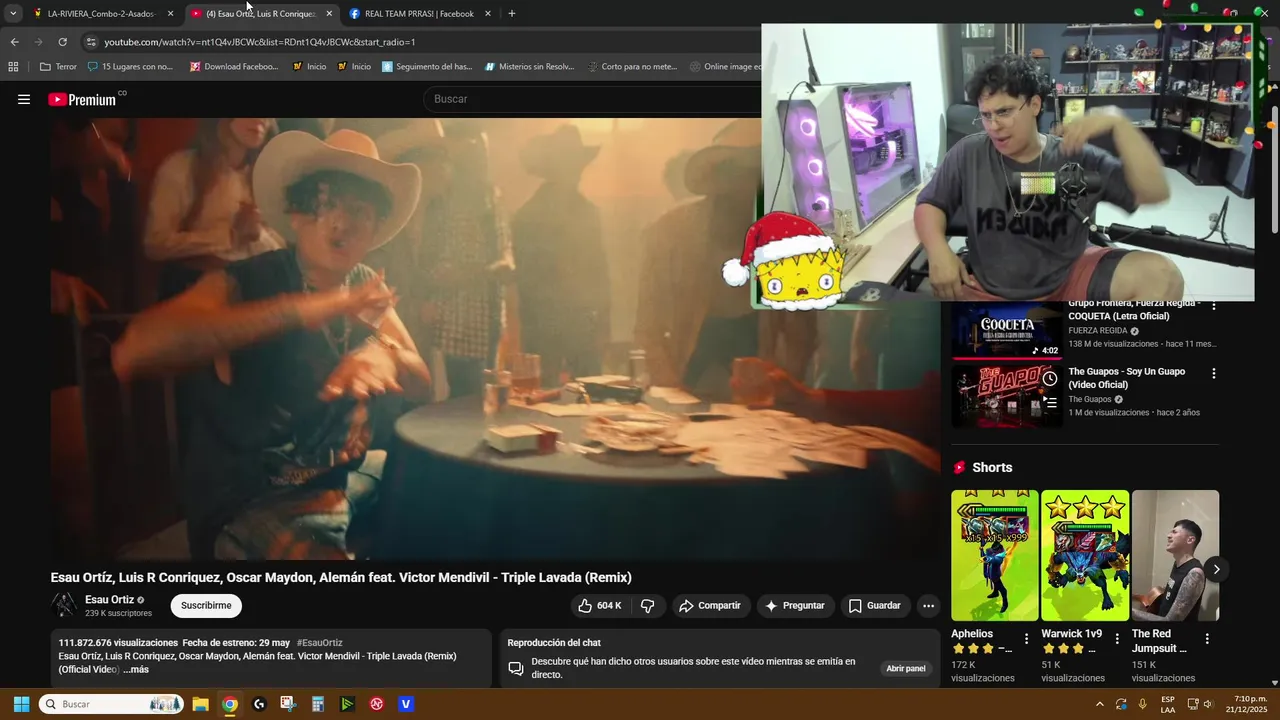Open Logitech G HUB taskbar icon
1280x720 pixels.
(x=259, y=704)
